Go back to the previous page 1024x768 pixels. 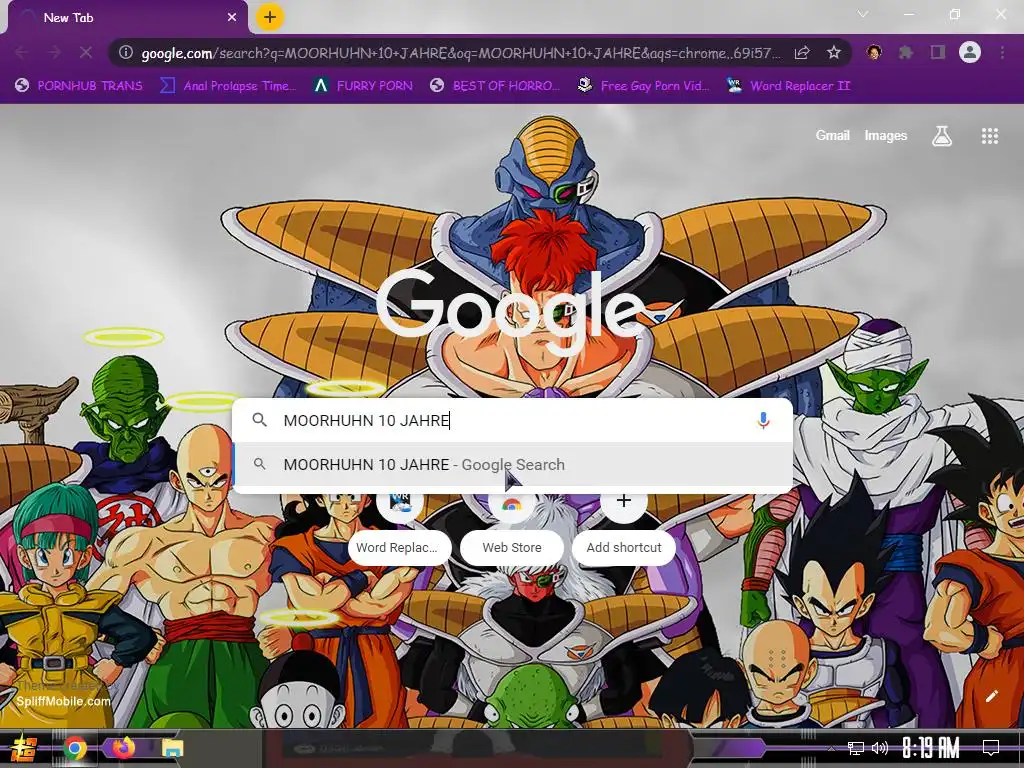(x=21, y=52)
